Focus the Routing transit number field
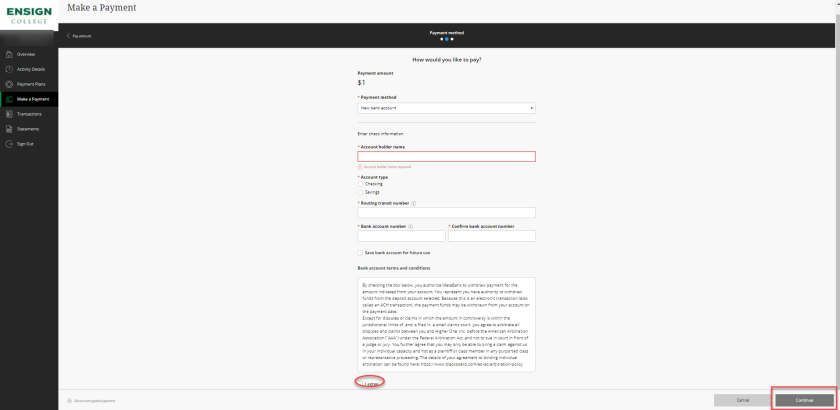 click(x=446, y=213)
